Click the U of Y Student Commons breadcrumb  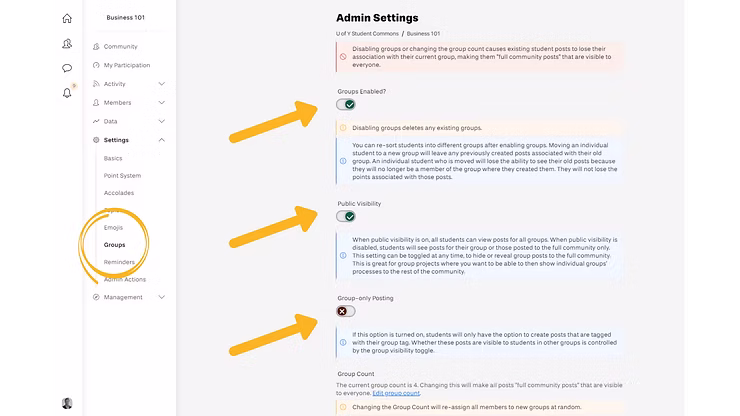pyautogui.click(x=367, y=34)
